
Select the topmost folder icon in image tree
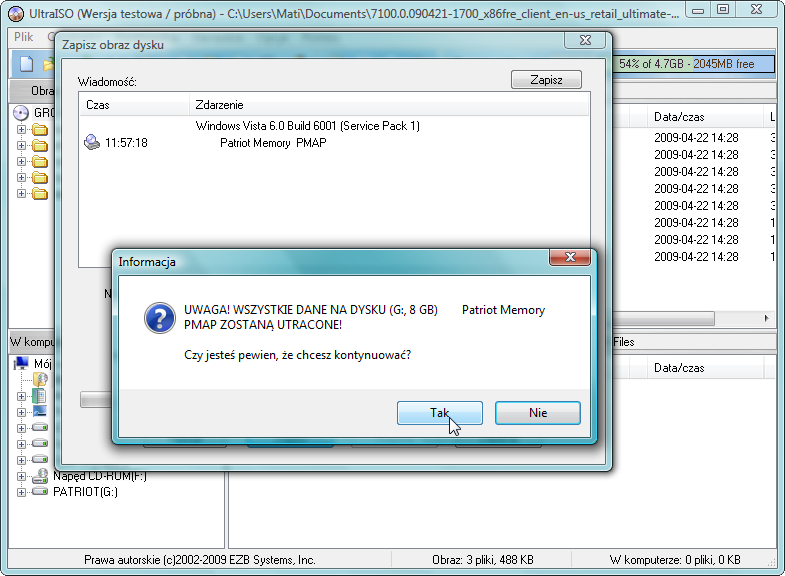click(40, 130)
